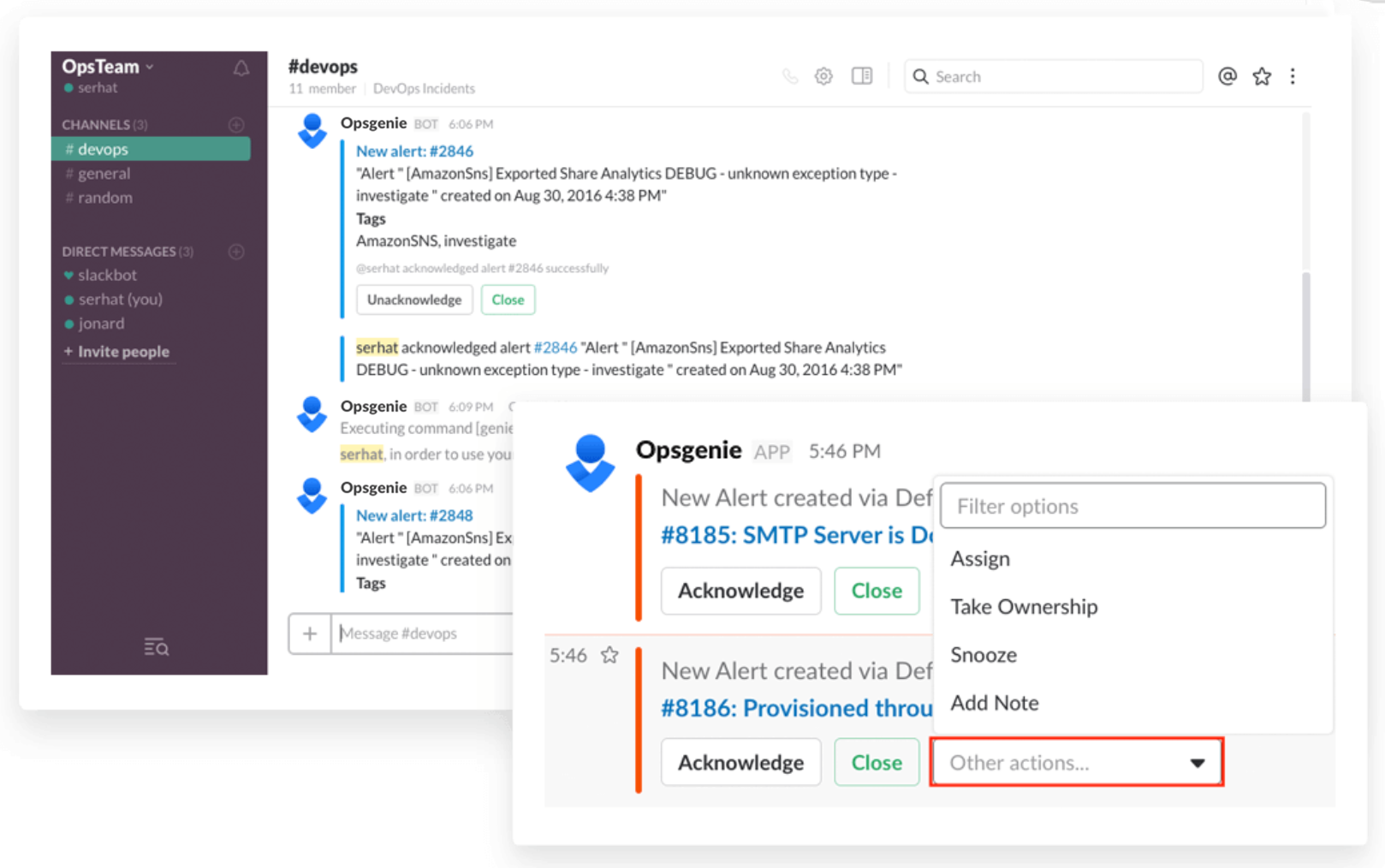Click the Opsgenie bot avatar
Screen dimensions: 1385x868
[x=312, y=131]
